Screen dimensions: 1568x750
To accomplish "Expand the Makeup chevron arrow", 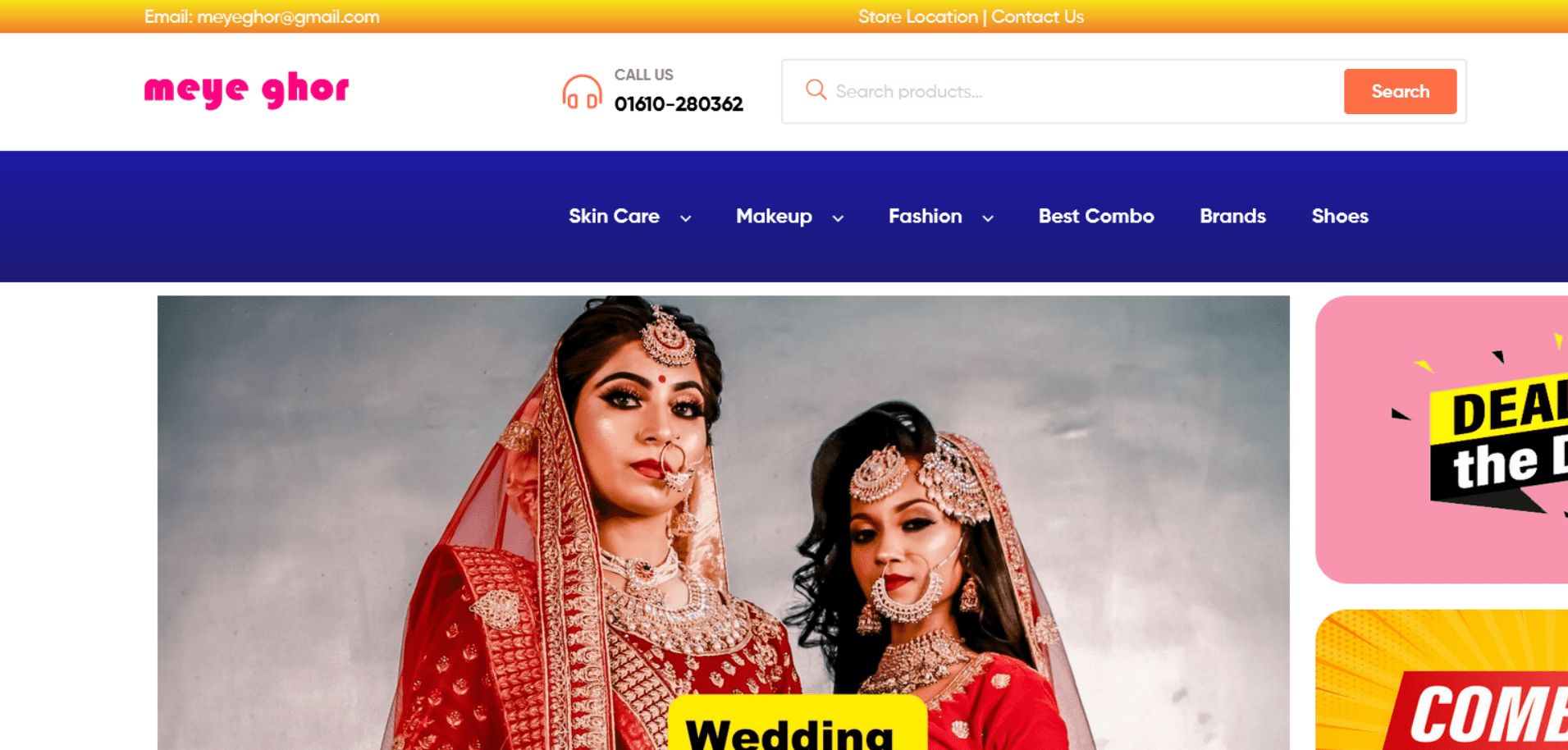I will pyautogui.click(x=838, y=217).
